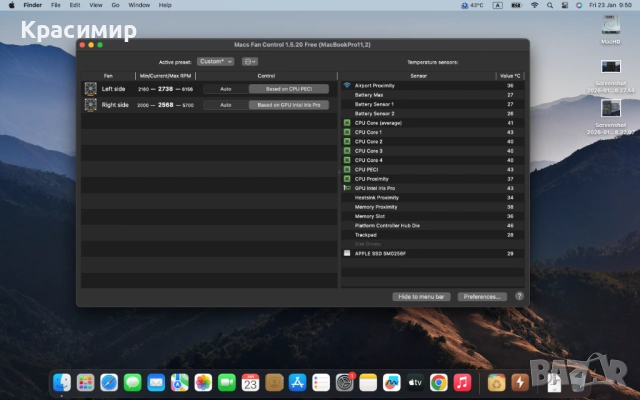The height and width of the screenshot is (400, 640).
Task: Click the Sensor column header
Action: pos(418,76)
